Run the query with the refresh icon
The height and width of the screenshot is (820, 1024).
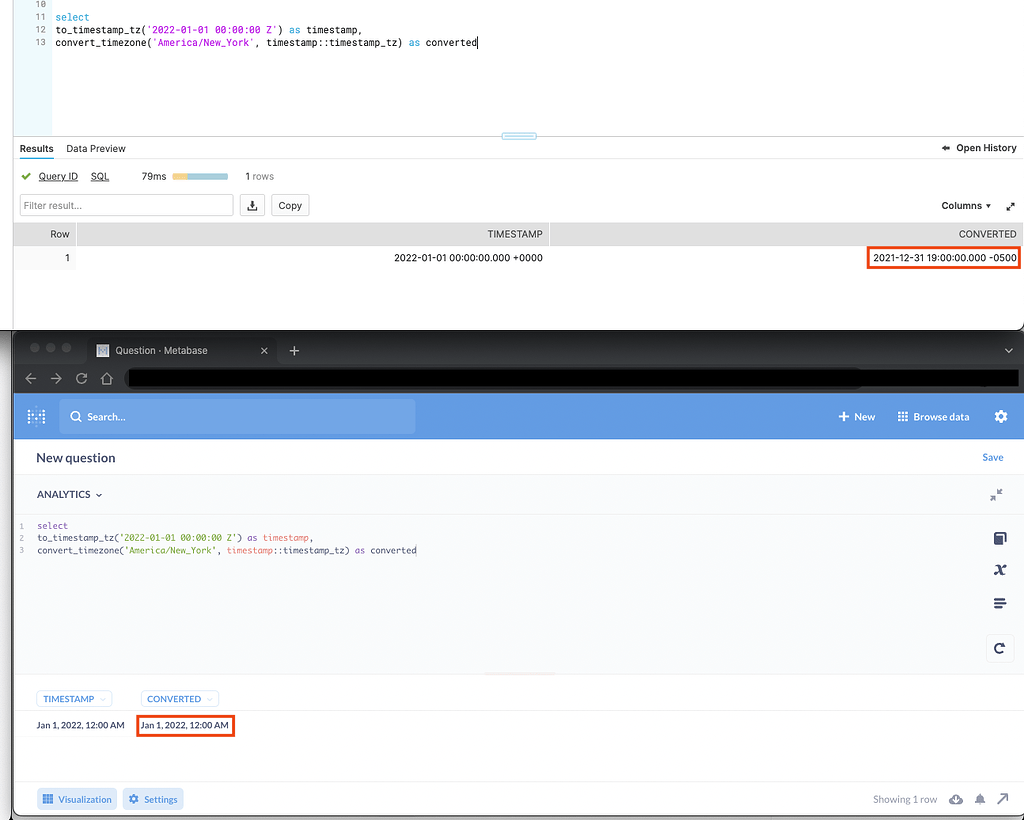pos(999,648)
